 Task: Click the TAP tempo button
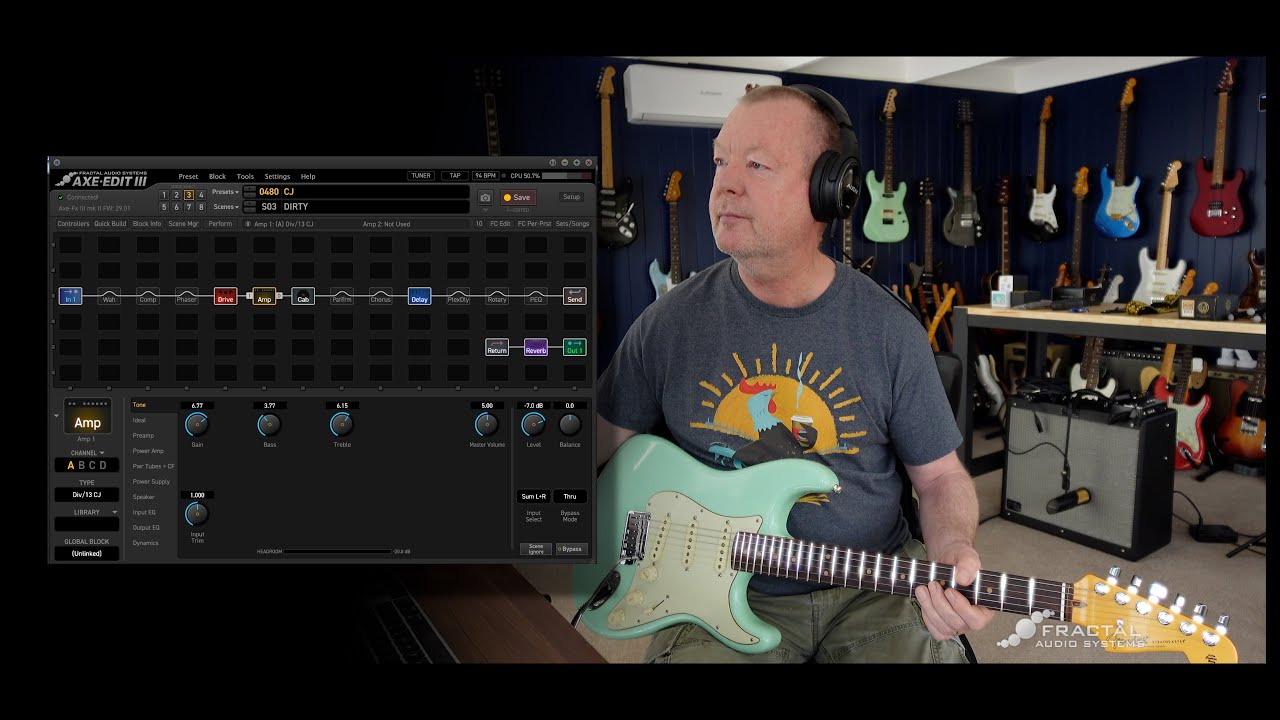tap(455, 176)
